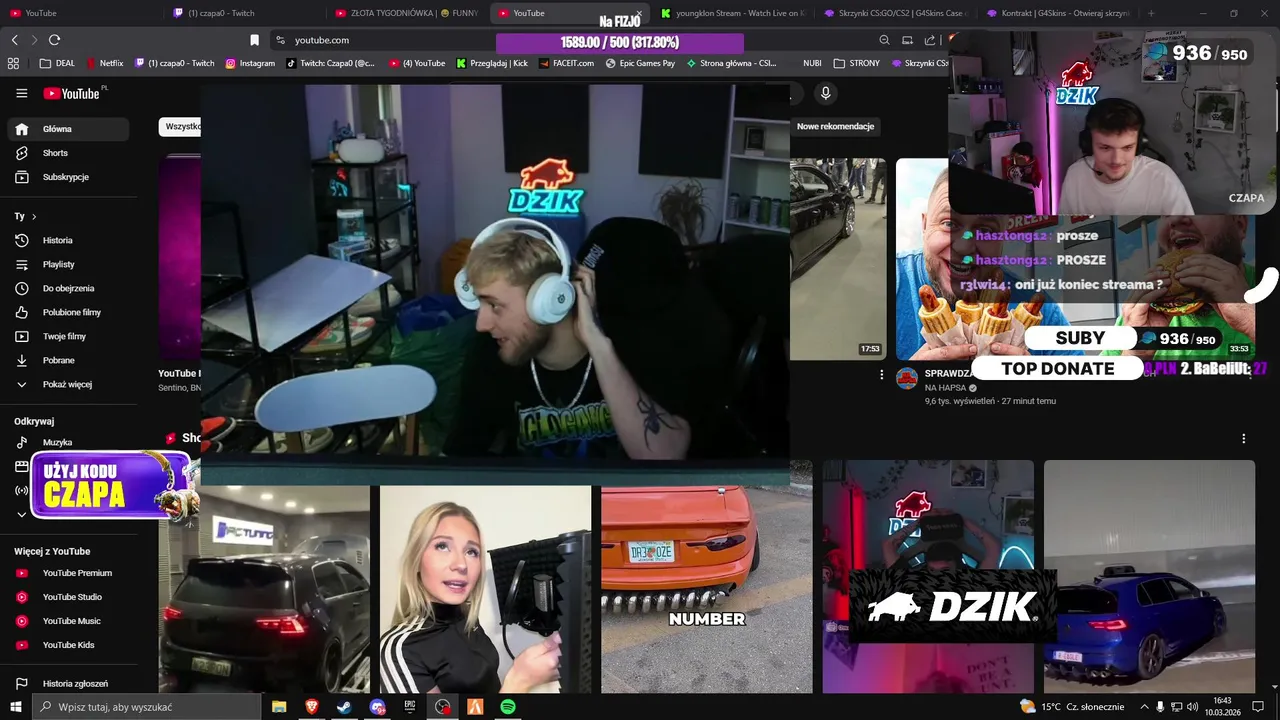Screen dimensions: 1280x720
Task: Open Twoje filmy in the sidebar
Action: (x=68, y=336)
